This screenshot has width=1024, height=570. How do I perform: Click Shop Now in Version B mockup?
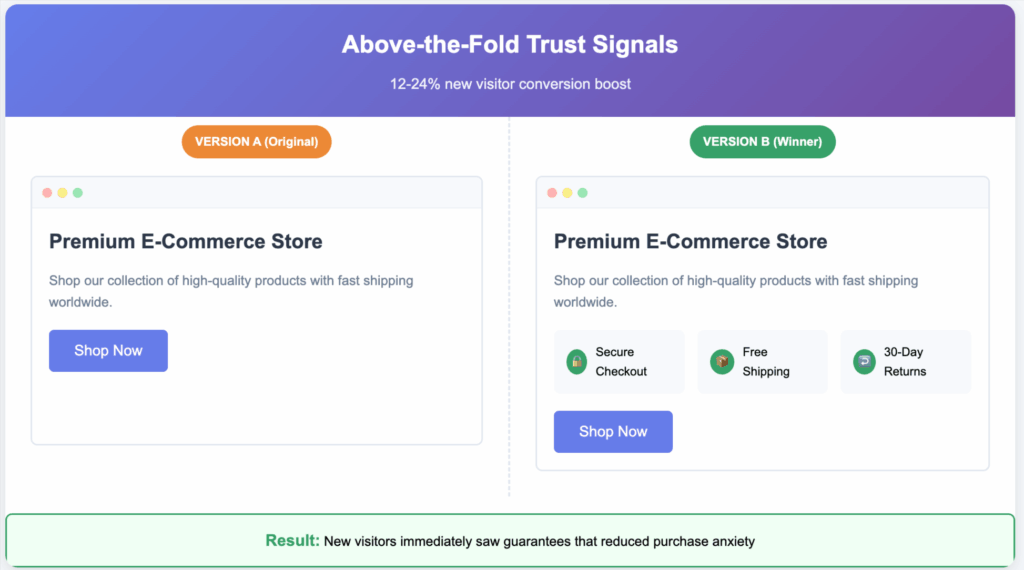click(x=613, y=432)
